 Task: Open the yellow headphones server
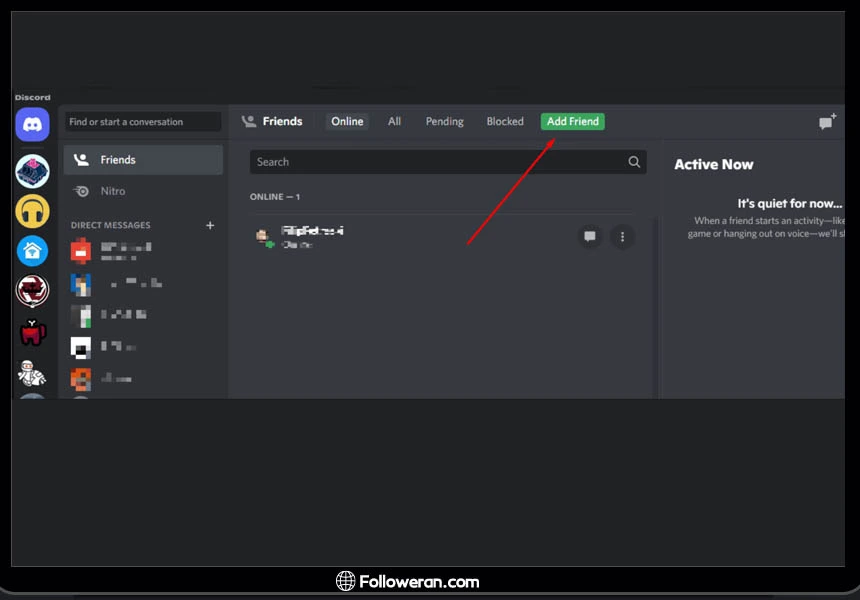pos(32,211)
